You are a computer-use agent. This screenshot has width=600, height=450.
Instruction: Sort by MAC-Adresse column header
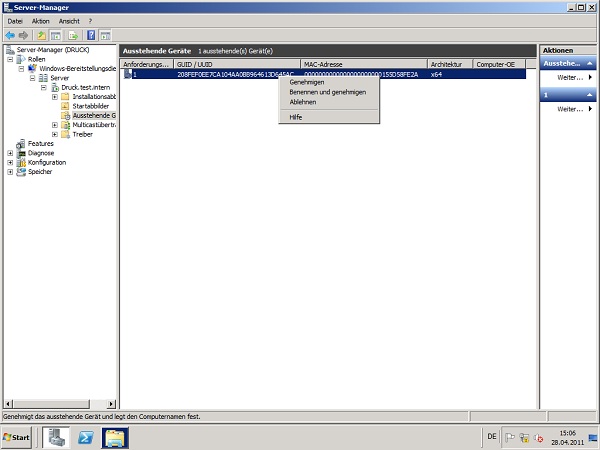click(364, 64)
